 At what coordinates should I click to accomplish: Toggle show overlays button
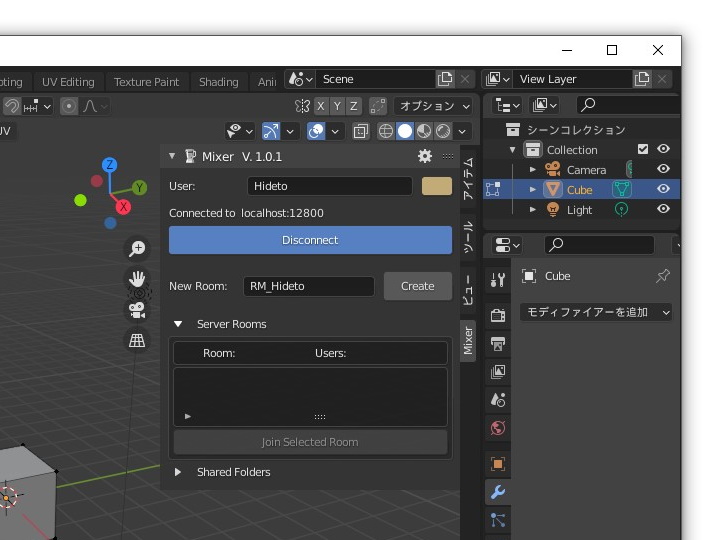click(316, 131)
